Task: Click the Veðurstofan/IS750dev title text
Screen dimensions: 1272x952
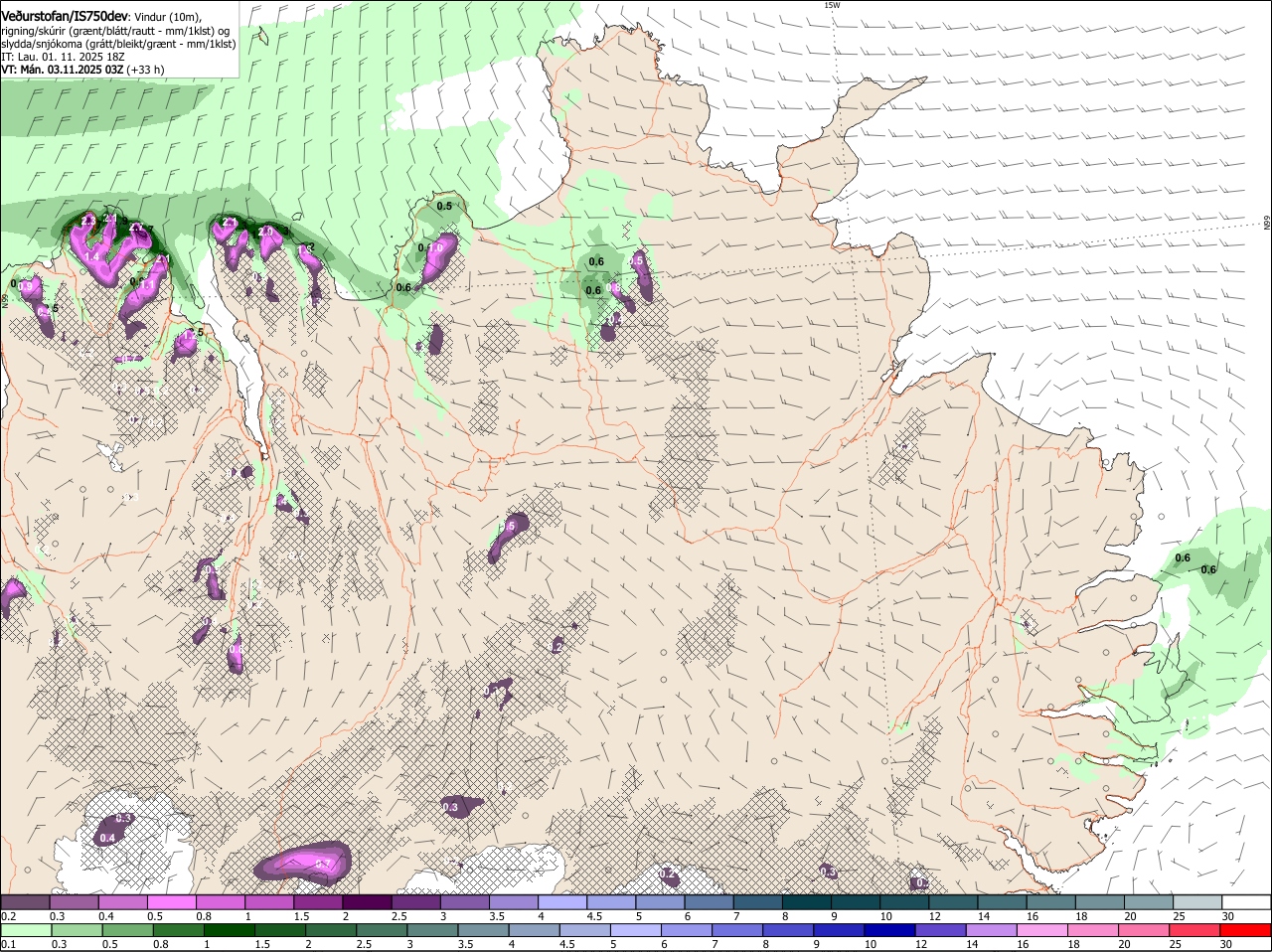Action: pyautogui.click(x=65, y=16)
